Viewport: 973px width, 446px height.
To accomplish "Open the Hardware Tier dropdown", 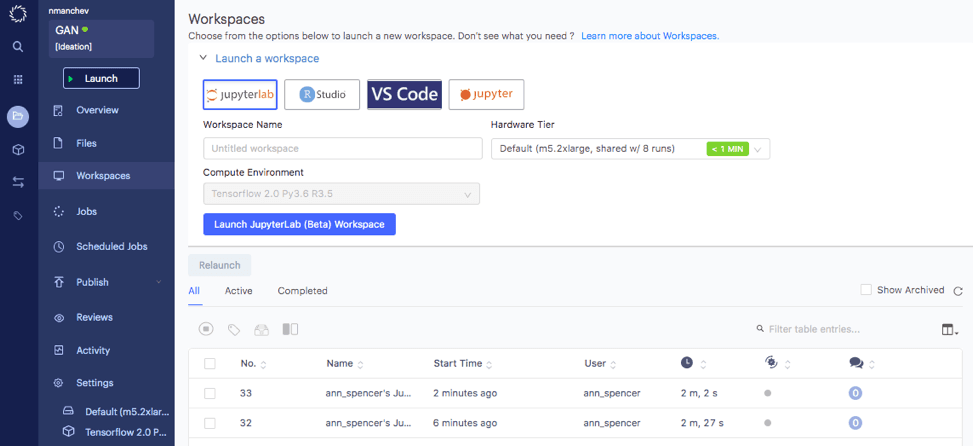I will (x=630, y=149).
